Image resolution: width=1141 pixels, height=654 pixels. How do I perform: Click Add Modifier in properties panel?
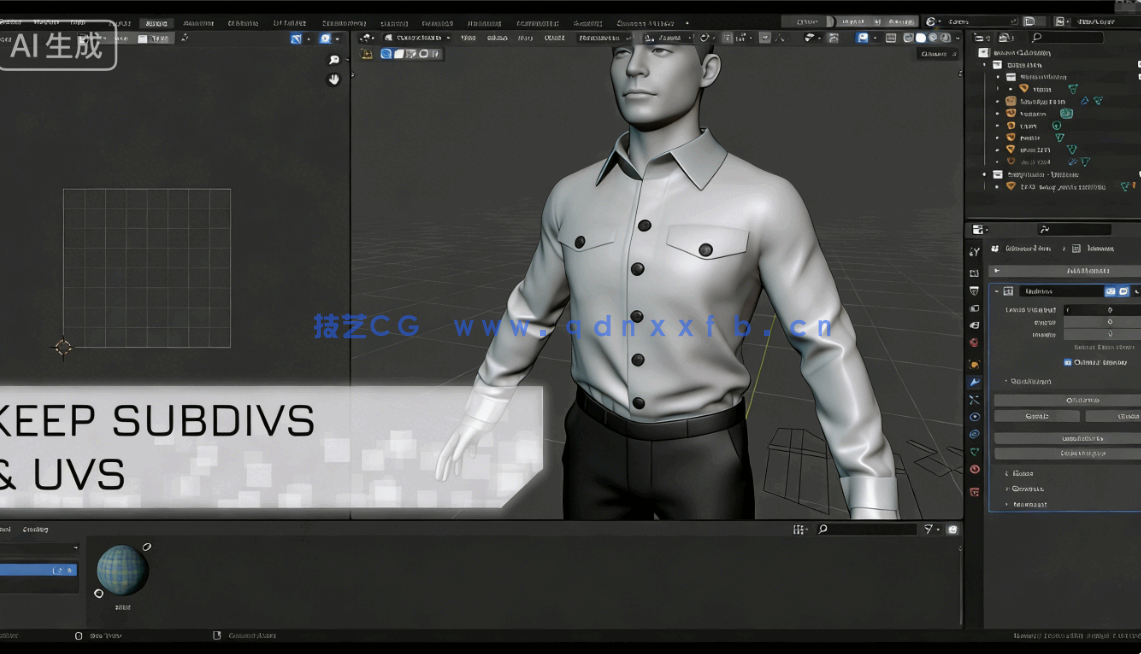[x=1065, y=270]
